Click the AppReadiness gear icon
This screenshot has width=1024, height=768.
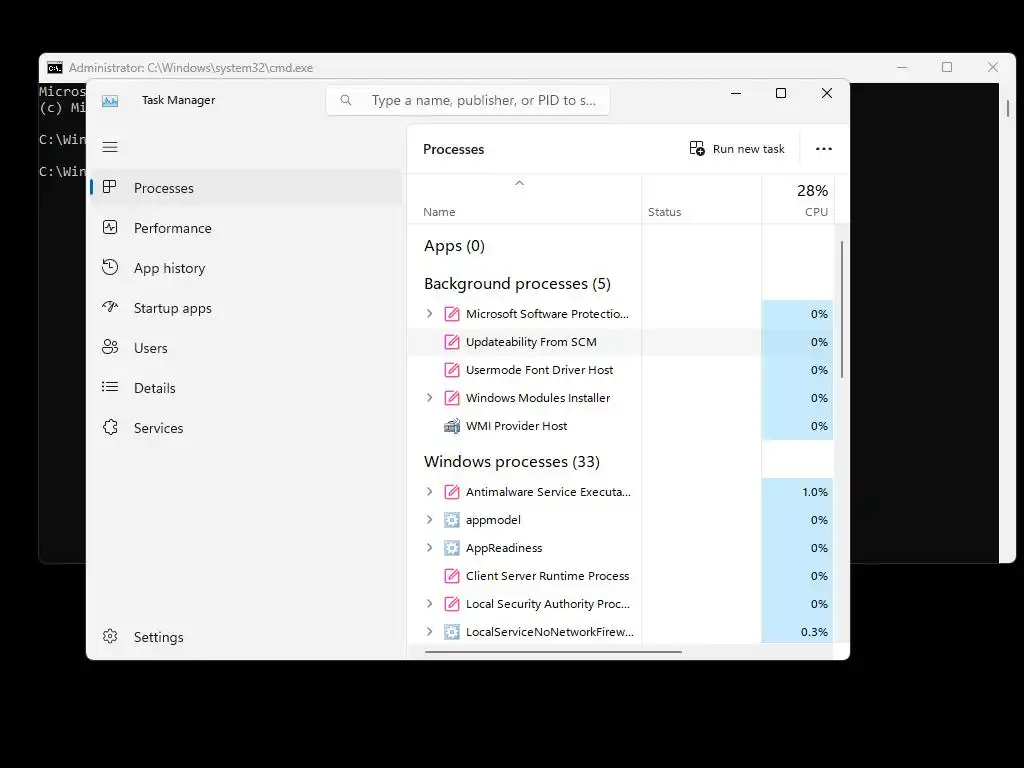[451, 548]
